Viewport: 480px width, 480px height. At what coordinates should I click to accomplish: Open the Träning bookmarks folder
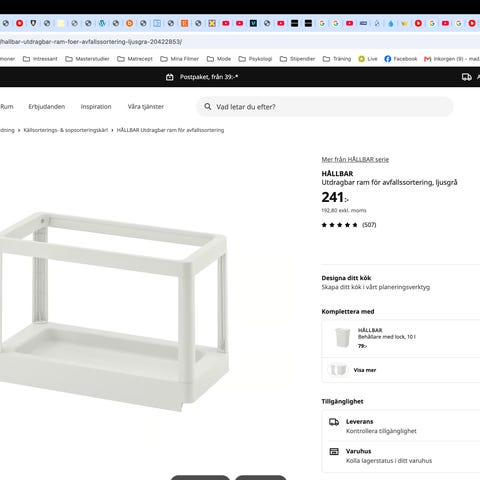[337, 59]
